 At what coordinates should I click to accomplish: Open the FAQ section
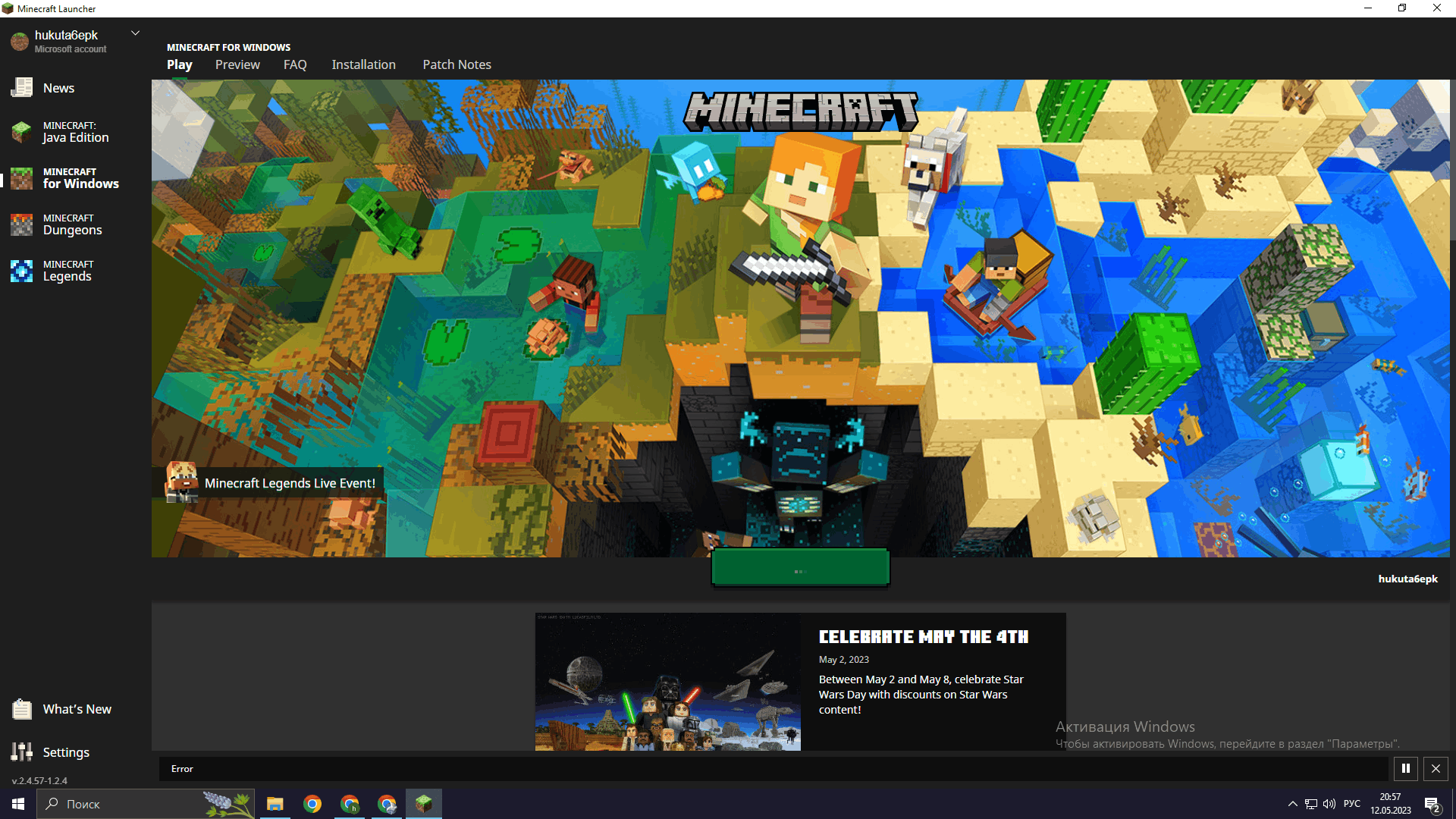294,64
